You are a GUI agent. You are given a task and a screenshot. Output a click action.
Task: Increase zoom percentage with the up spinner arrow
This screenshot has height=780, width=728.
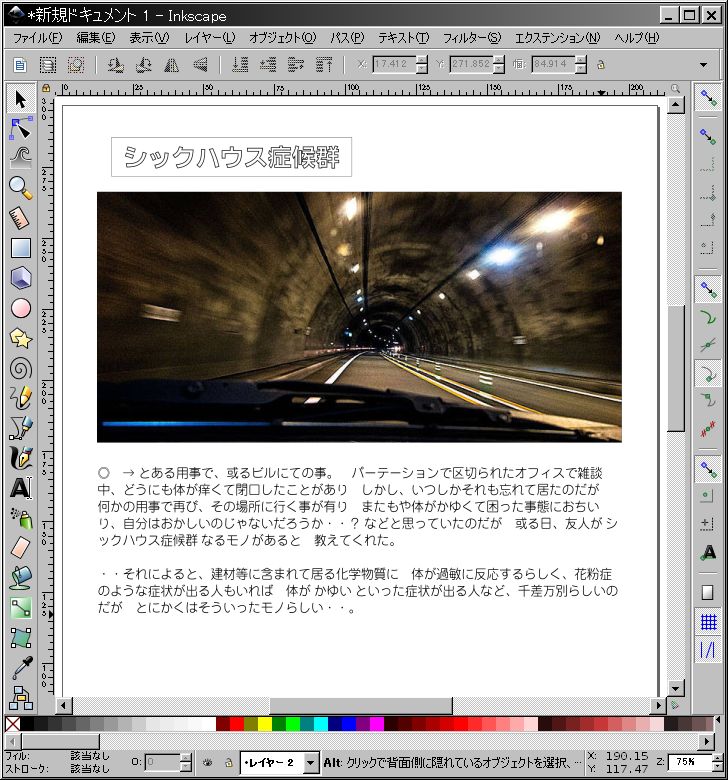pos(717,758)
